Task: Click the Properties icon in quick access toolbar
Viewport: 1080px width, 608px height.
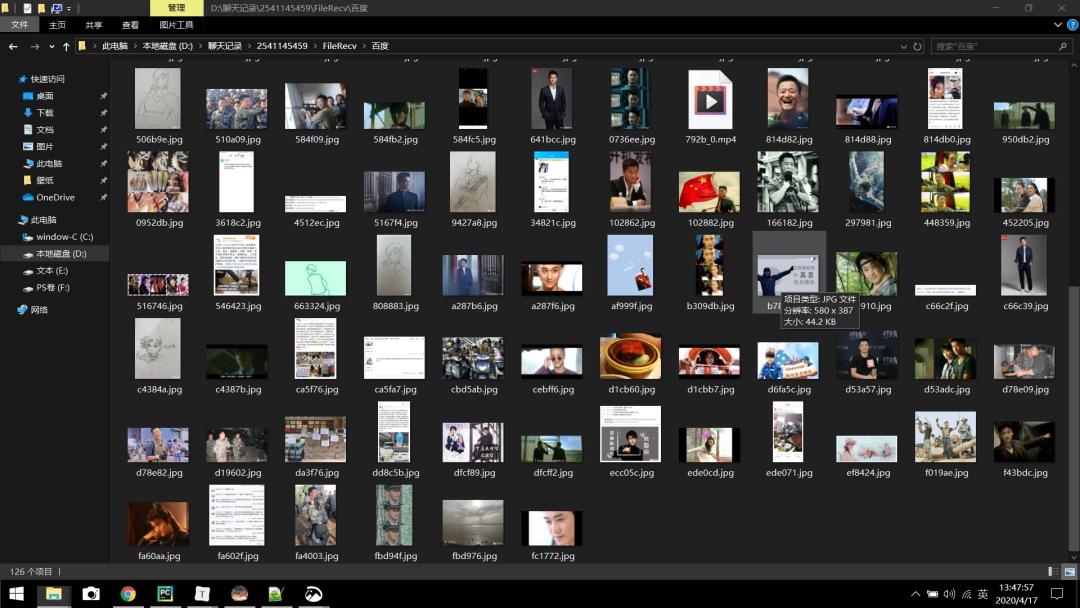Action: coord(27,8)
